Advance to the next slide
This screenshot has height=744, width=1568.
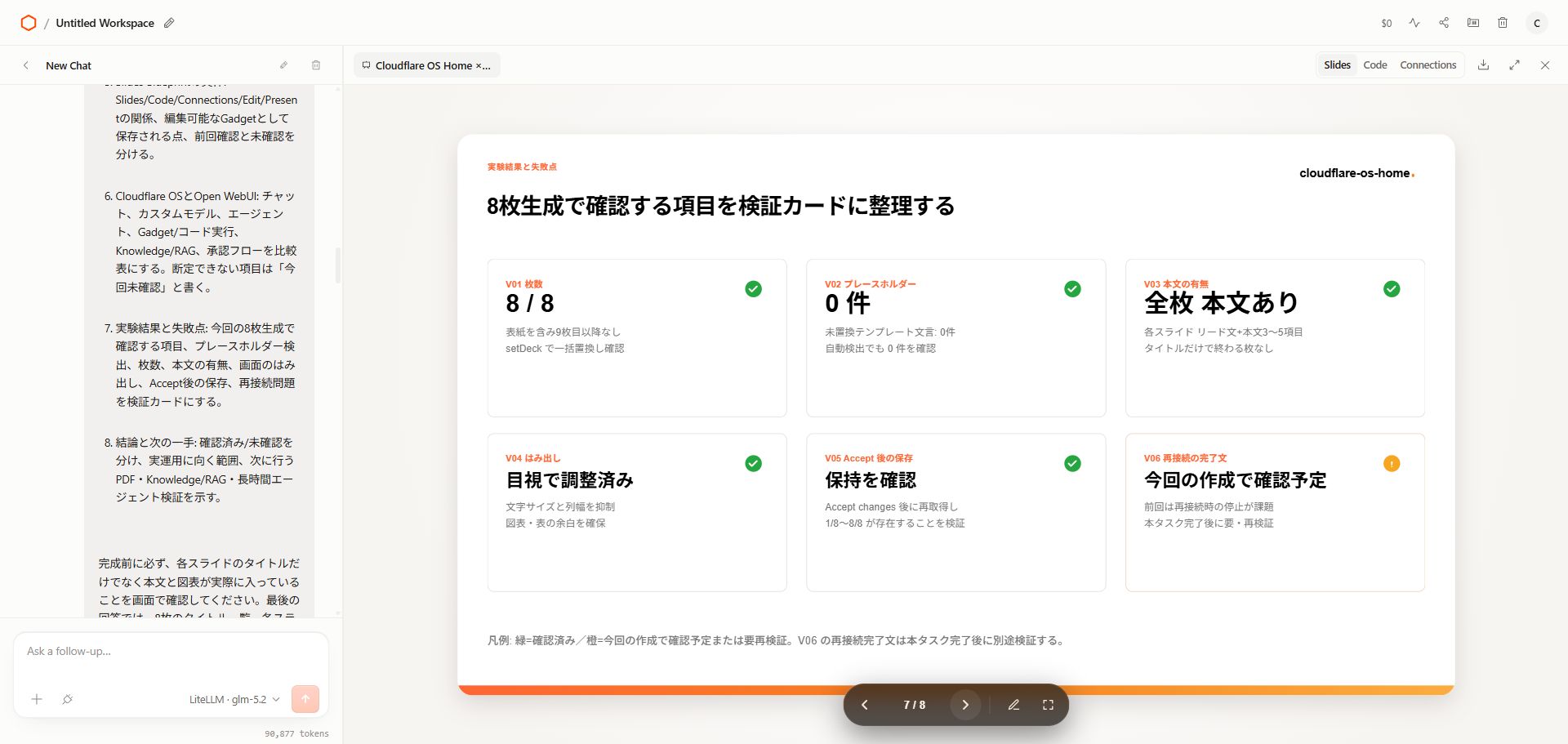click(965, 705)
